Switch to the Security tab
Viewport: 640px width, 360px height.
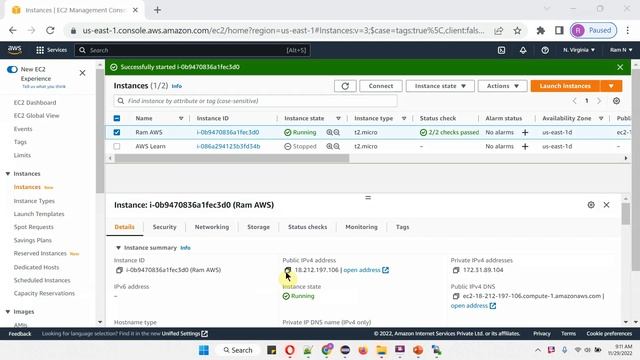[164, 227]
